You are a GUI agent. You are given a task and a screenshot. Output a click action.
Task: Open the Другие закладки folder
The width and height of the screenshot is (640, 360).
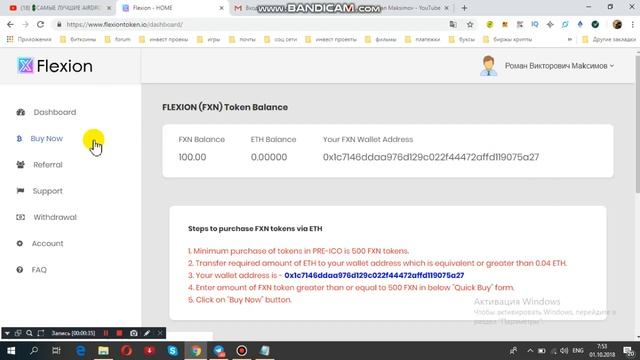[609, 40]
